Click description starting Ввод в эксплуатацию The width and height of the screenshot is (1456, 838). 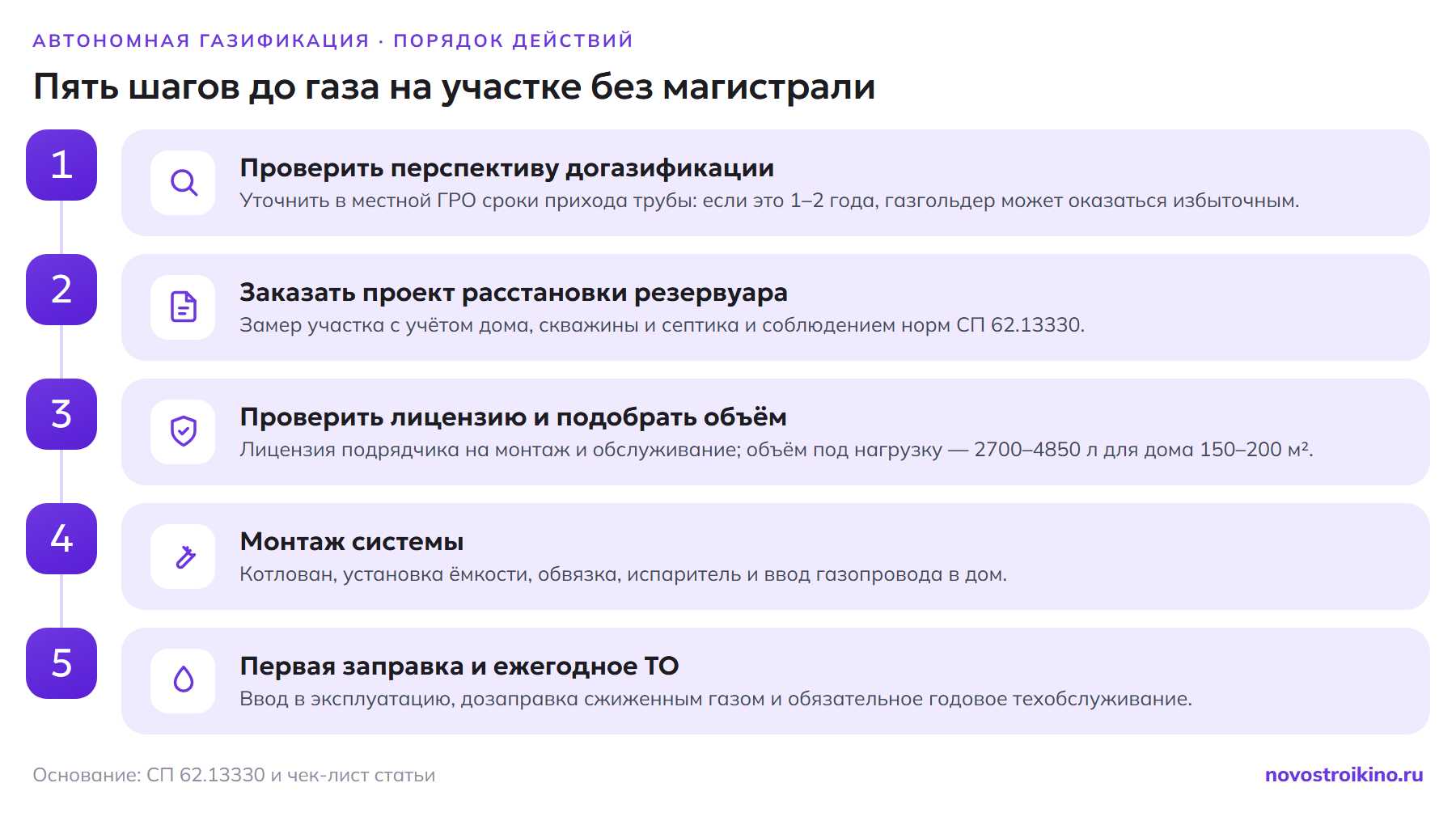point(716,699)
